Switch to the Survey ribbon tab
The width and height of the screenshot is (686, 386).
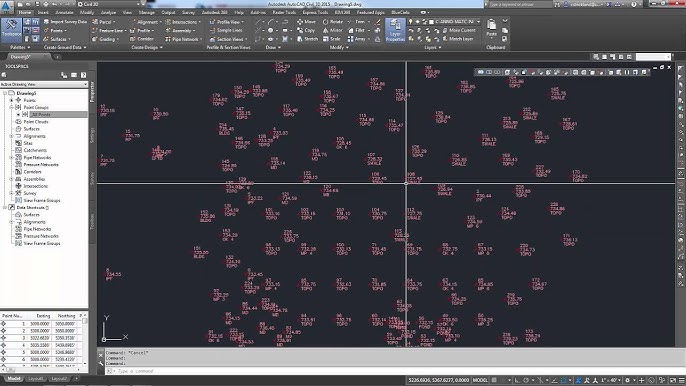pyautogui.click(x=188, y=12)
